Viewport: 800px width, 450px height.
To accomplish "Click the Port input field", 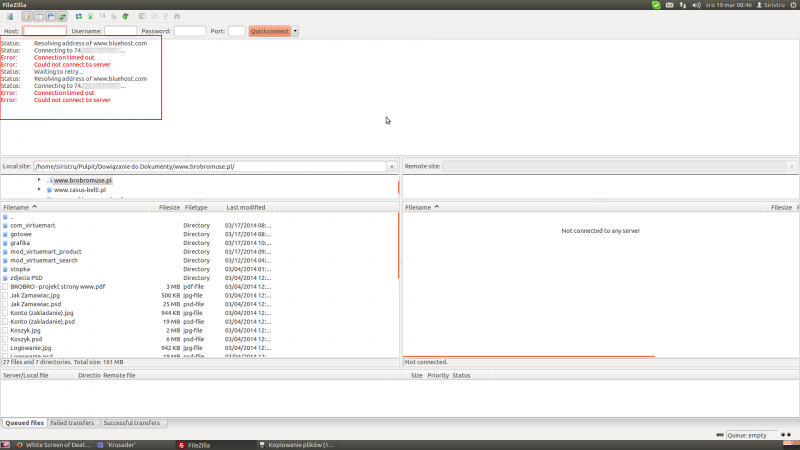I will tap(237, 31).
